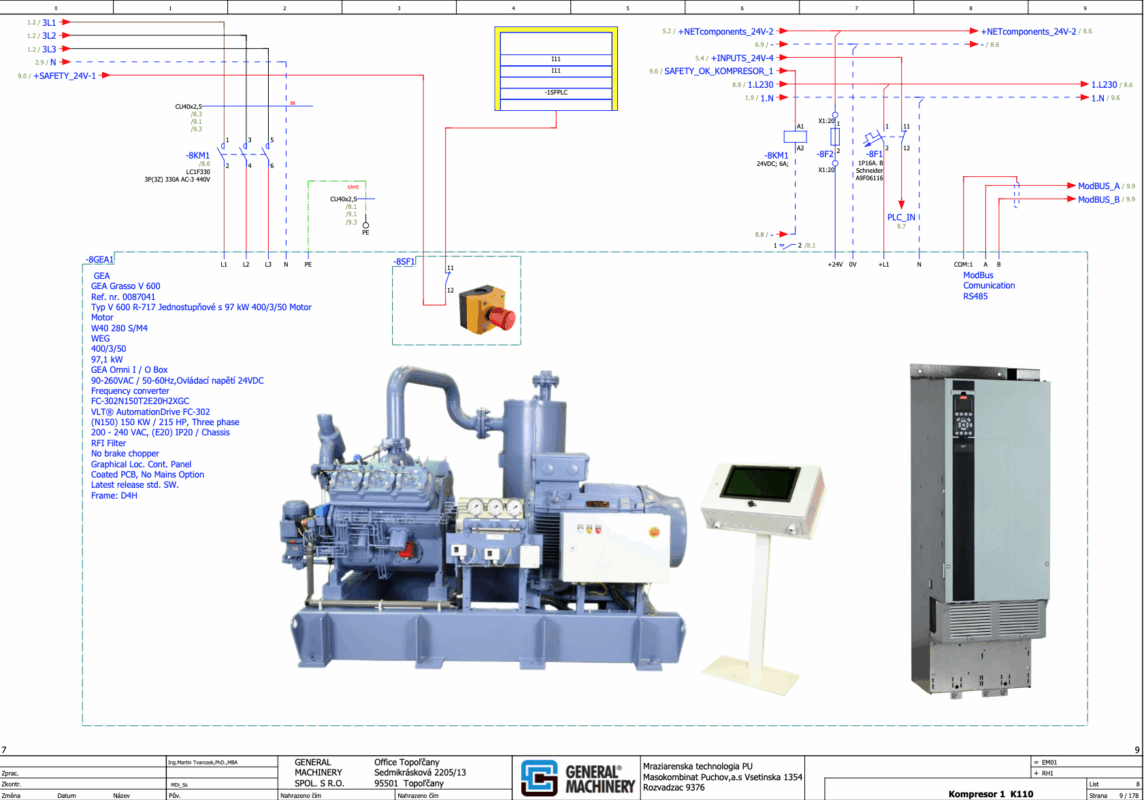Click the '= EM01' designation field

click(x=1045, y=762)
